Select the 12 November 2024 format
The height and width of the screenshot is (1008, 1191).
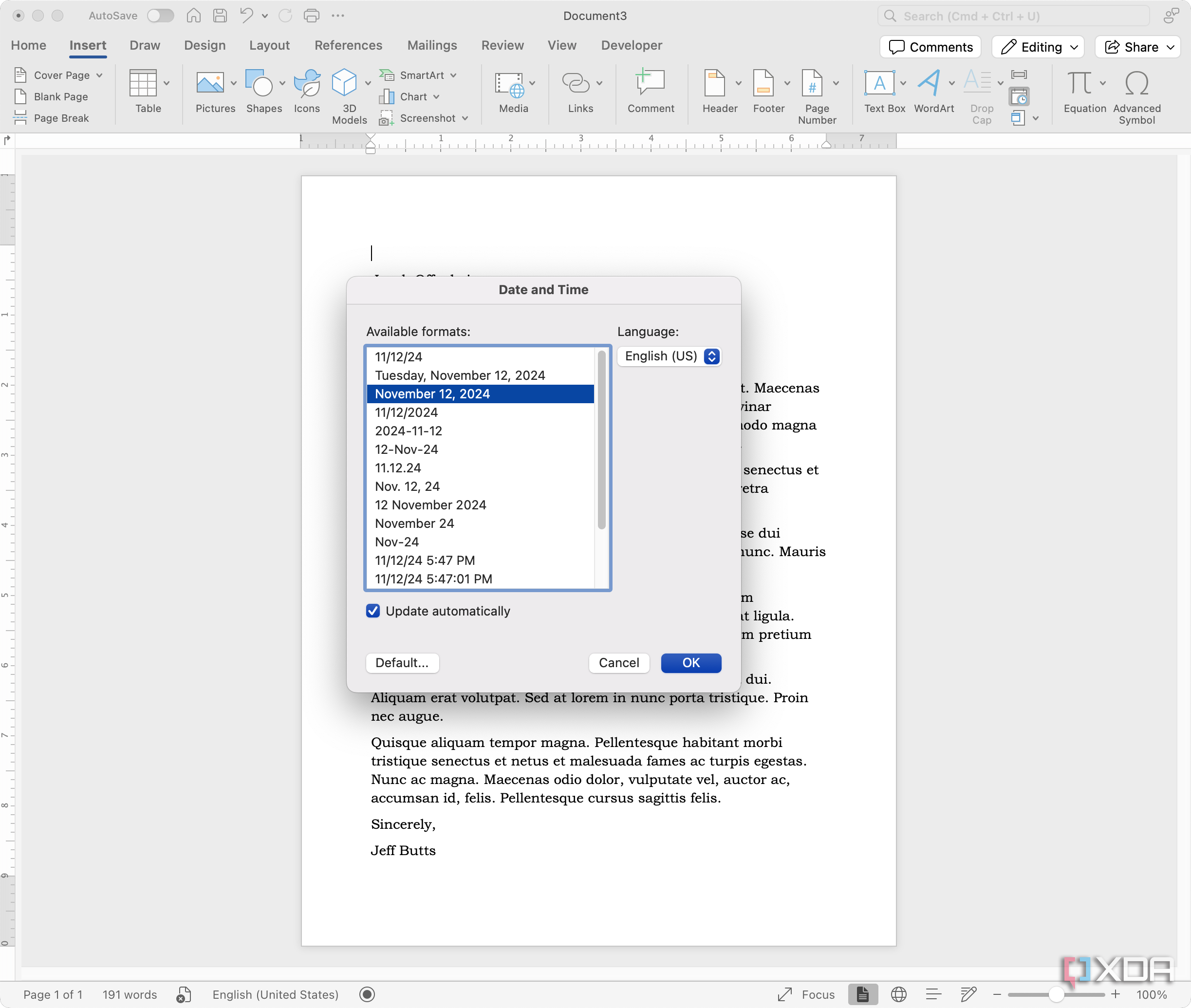point(481,504)
